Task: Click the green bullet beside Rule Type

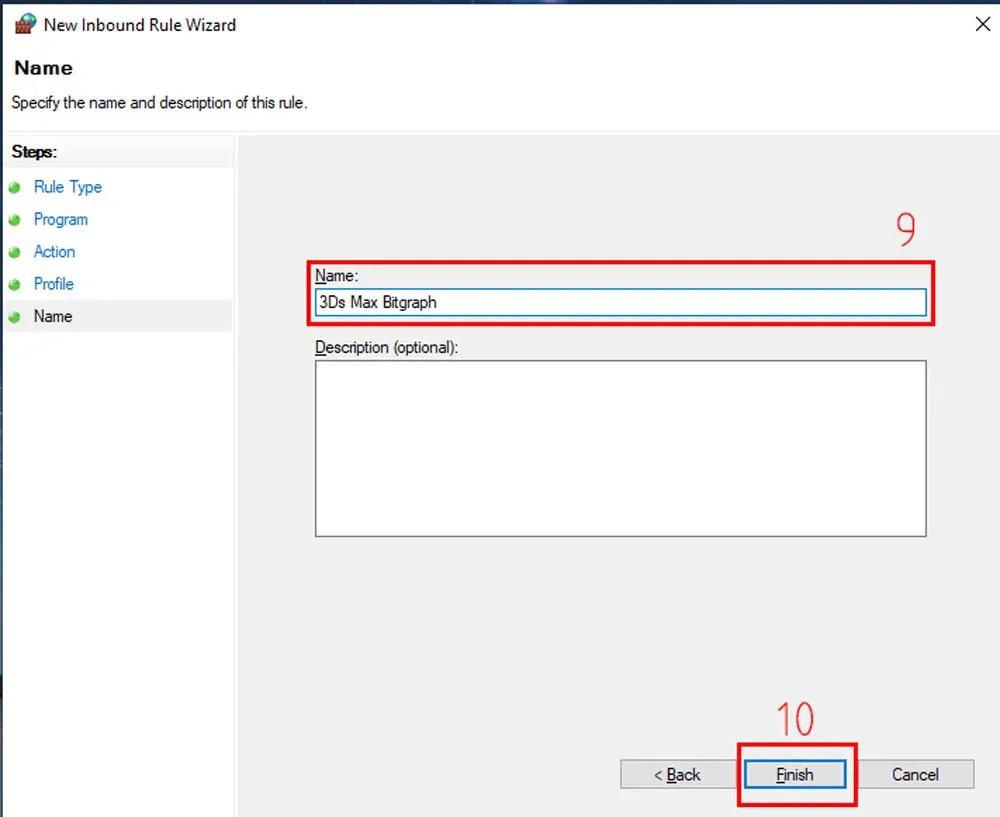Action: pyautogui.click(x=15, y=188)
